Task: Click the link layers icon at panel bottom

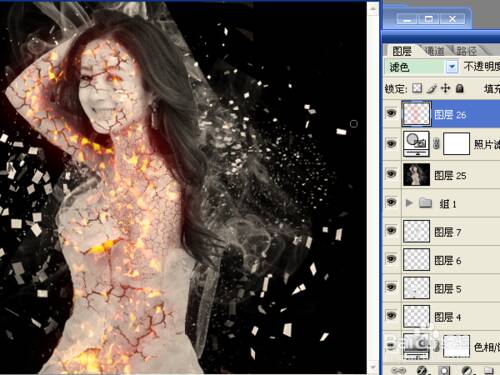Action: [397, 370]
